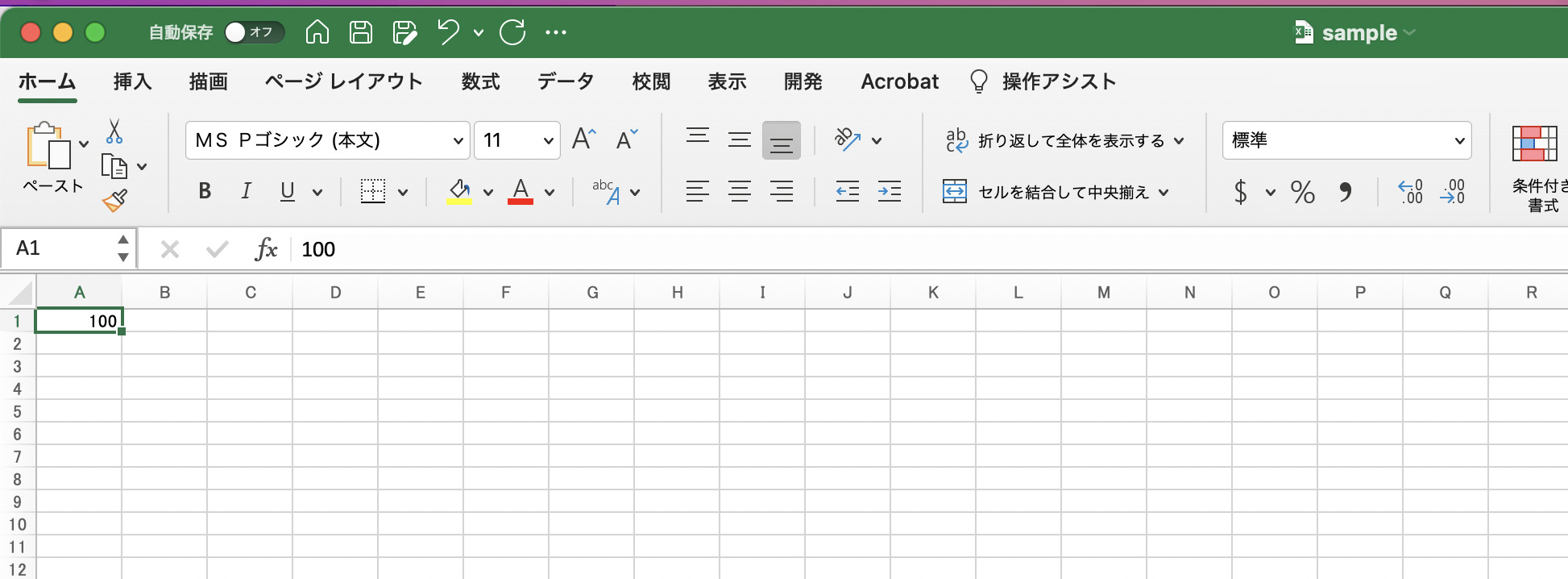
Task: Increase font size with large A icon
Action: click(x=583, y=140)
